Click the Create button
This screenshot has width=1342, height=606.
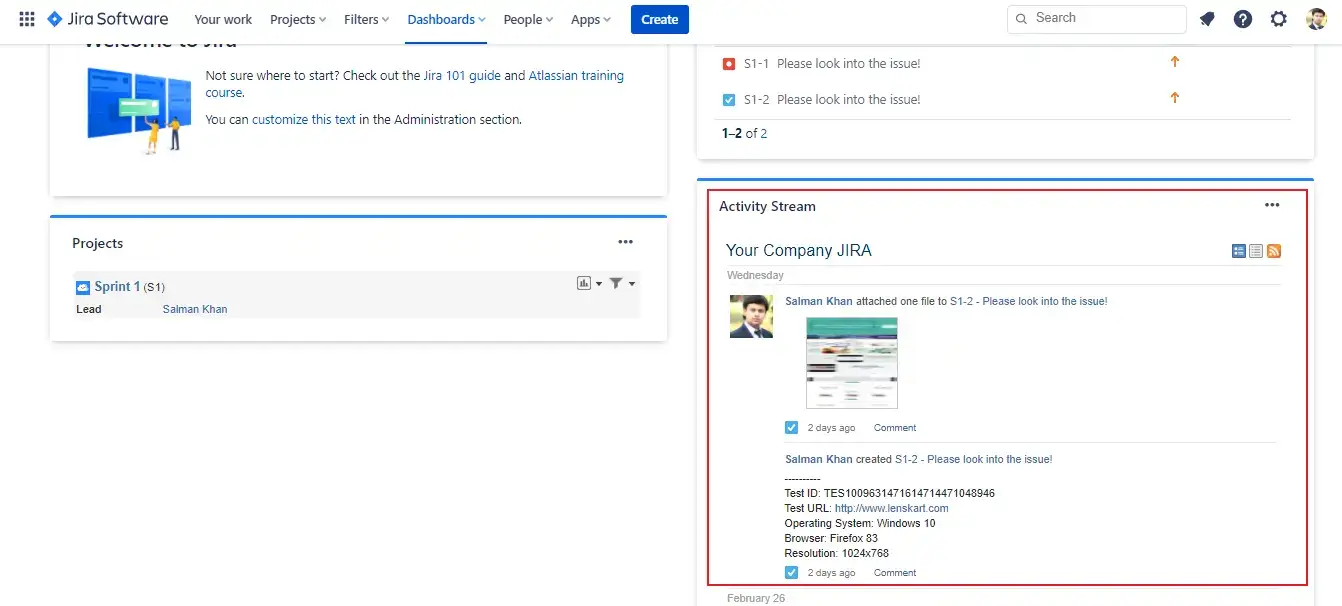[659, 19]
